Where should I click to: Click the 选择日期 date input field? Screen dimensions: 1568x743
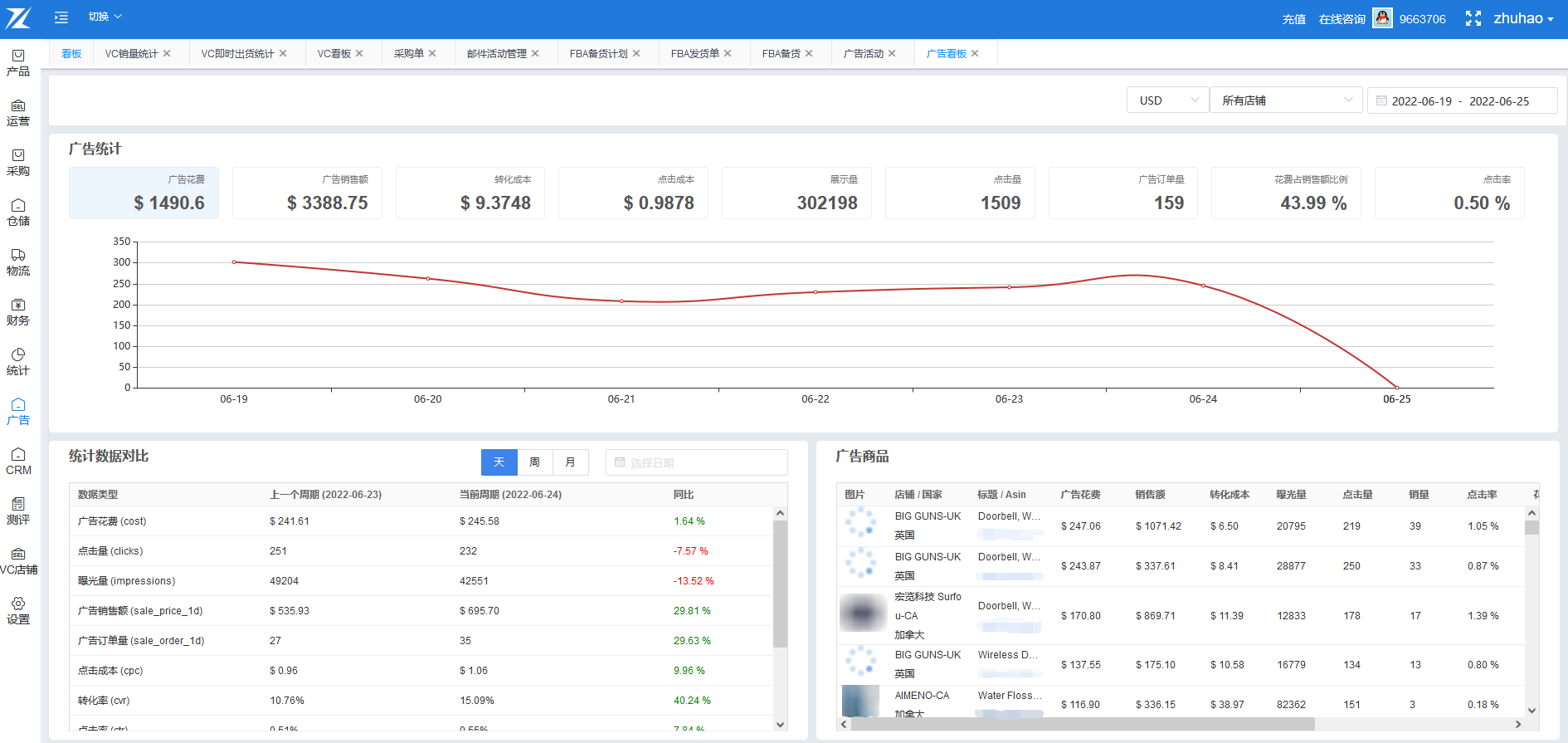(697, 462)
